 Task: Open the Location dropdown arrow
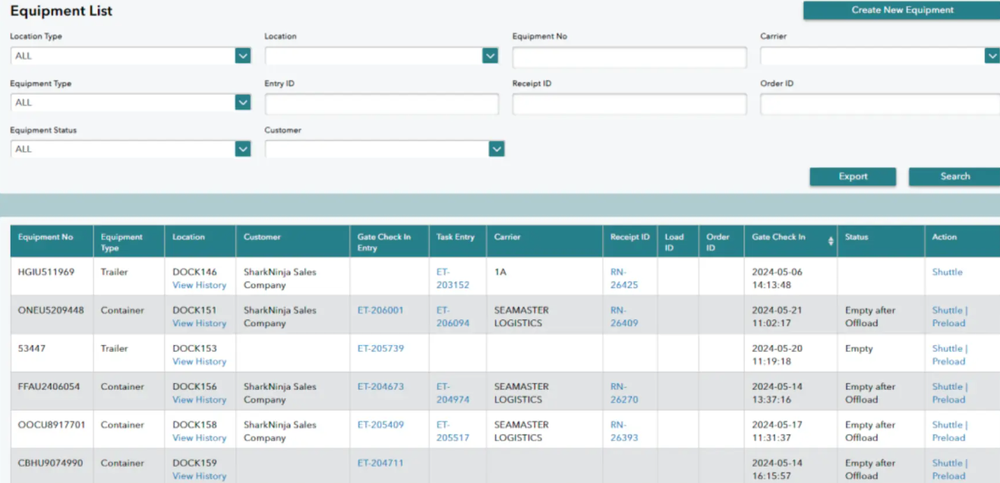(490, 56)
